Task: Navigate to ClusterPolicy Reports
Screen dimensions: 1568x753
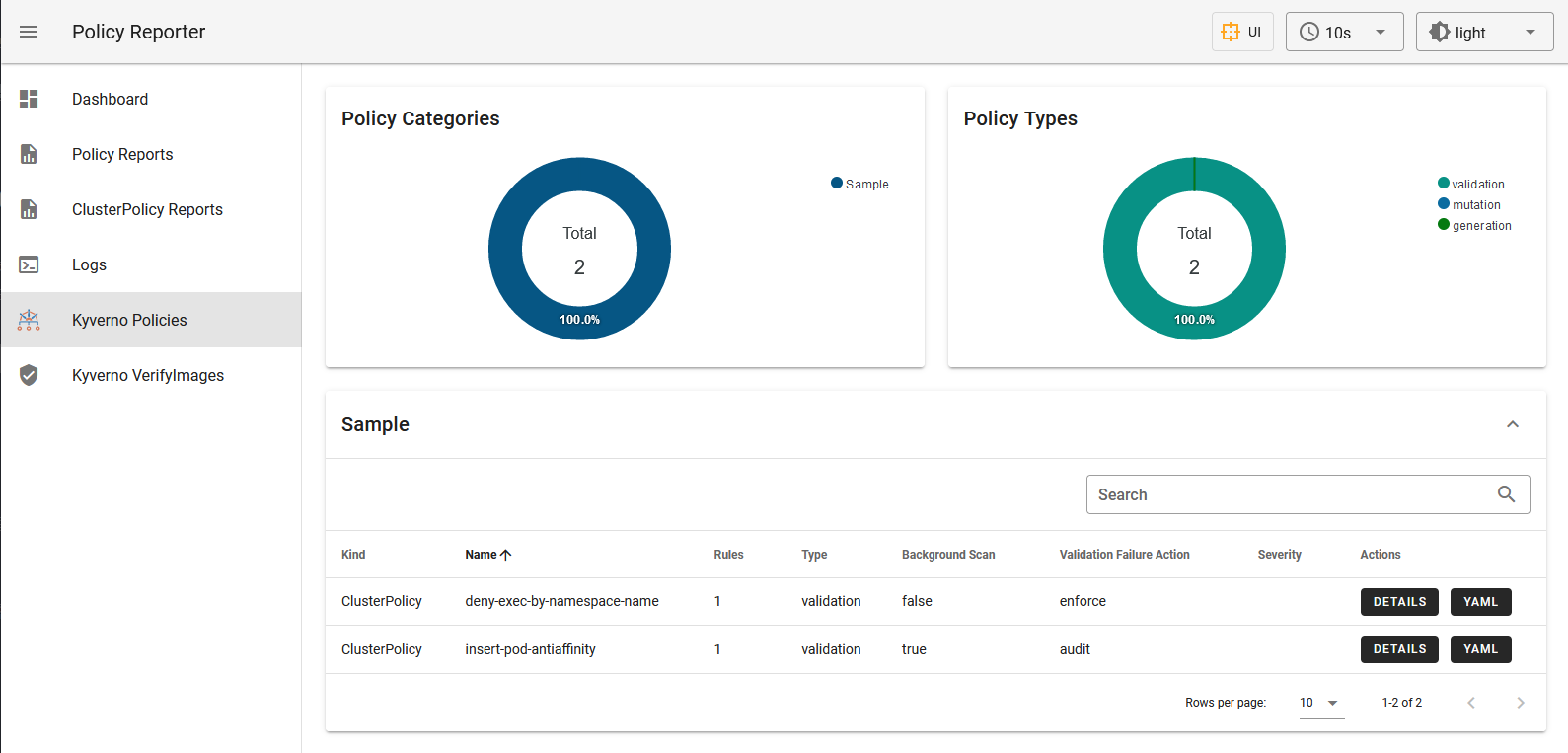Action: 151,209
